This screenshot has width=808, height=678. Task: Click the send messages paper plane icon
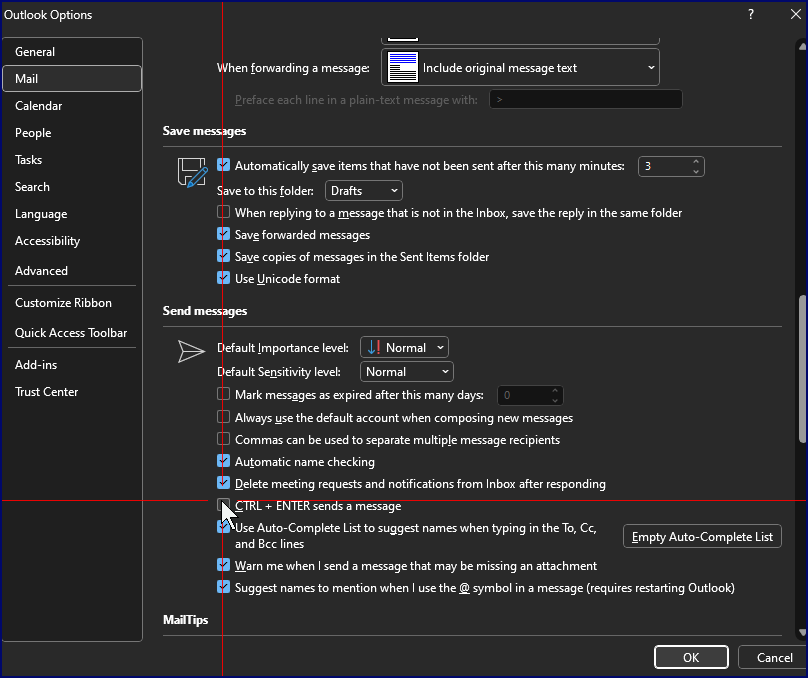[191, 351]
